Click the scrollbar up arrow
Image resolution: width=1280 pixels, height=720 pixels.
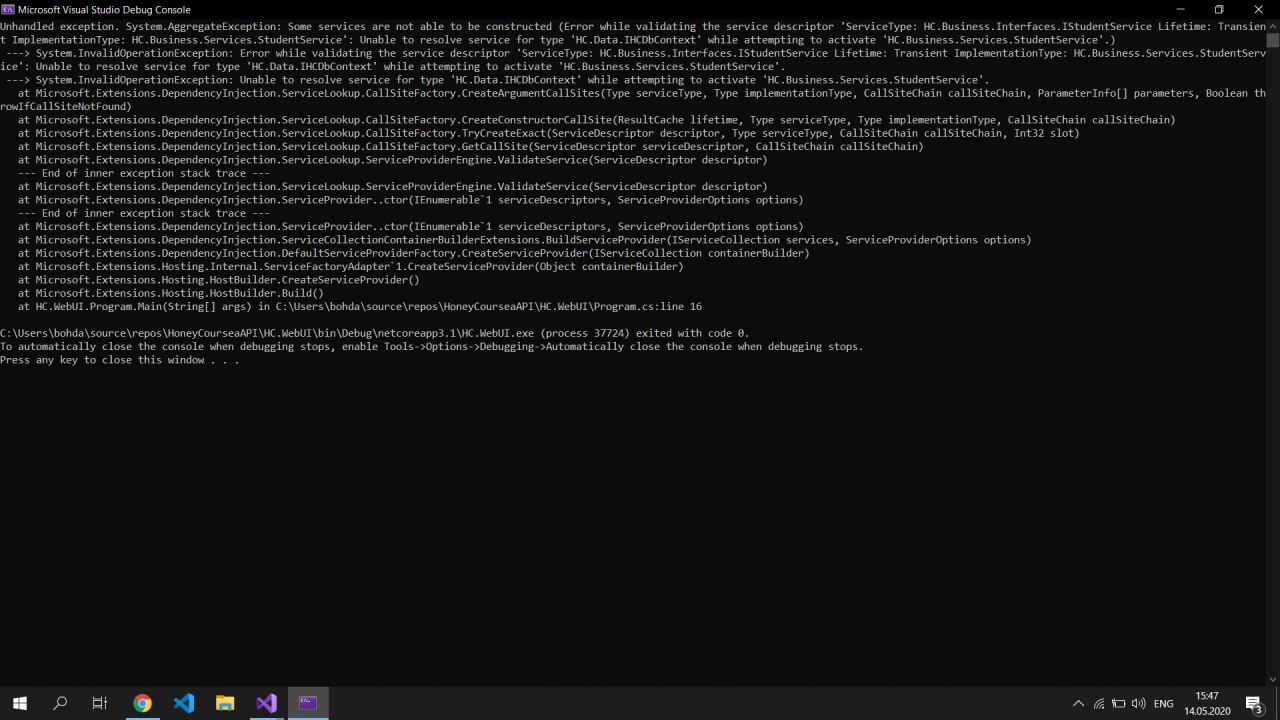(1273, 24)
